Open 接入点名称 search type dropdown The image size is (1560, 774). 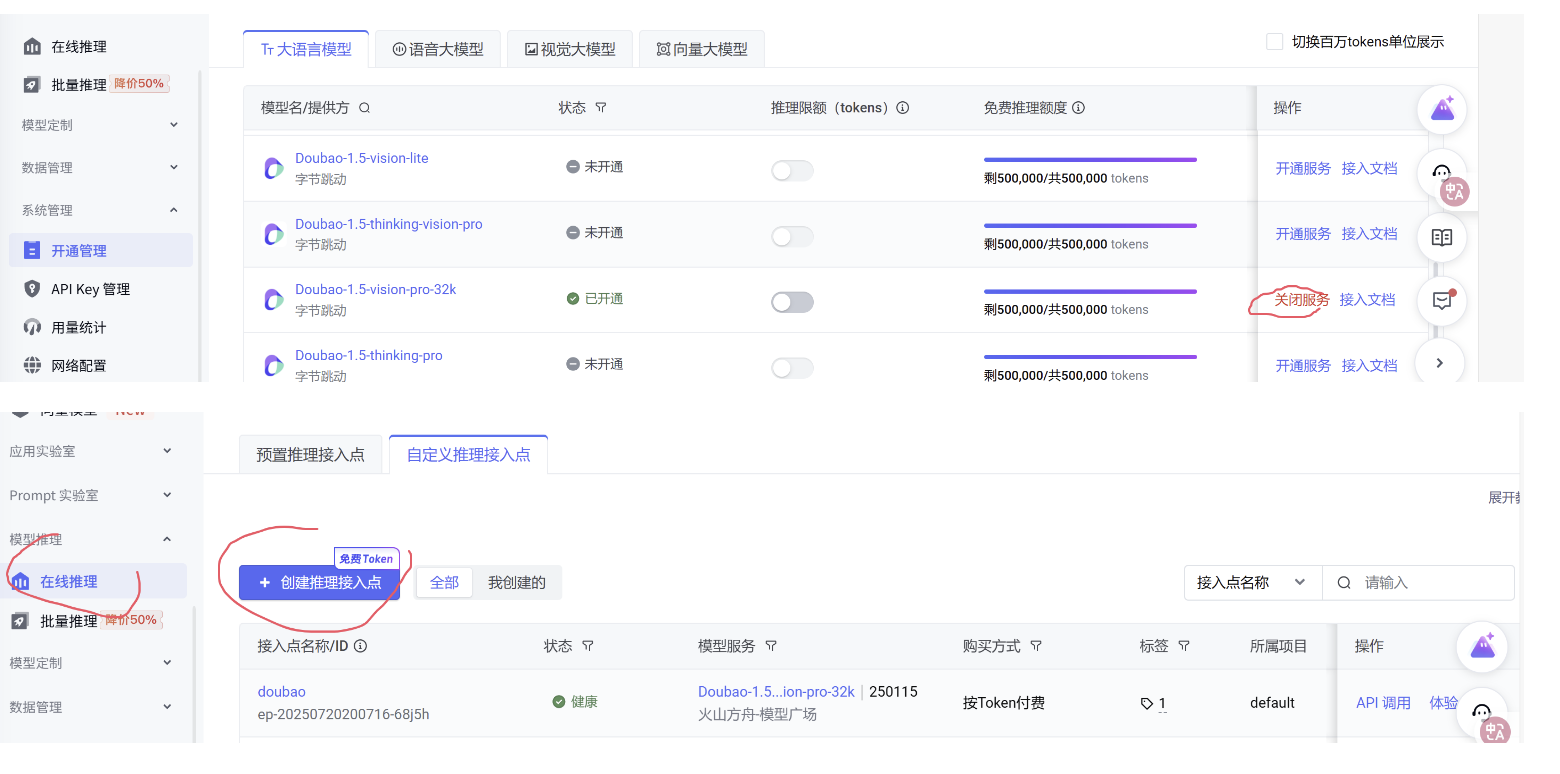1252,582
